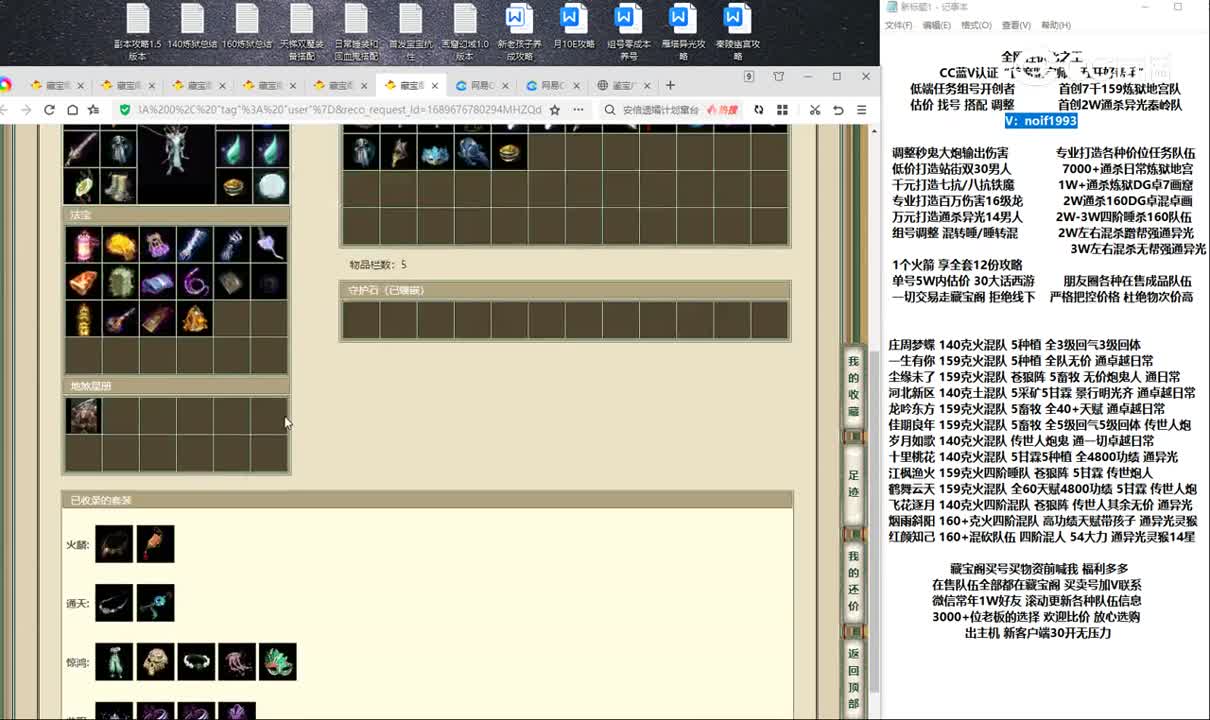Click the orange slab treasure in 法宝 grid
This screenshot has height=720, width=1210.
82,282
